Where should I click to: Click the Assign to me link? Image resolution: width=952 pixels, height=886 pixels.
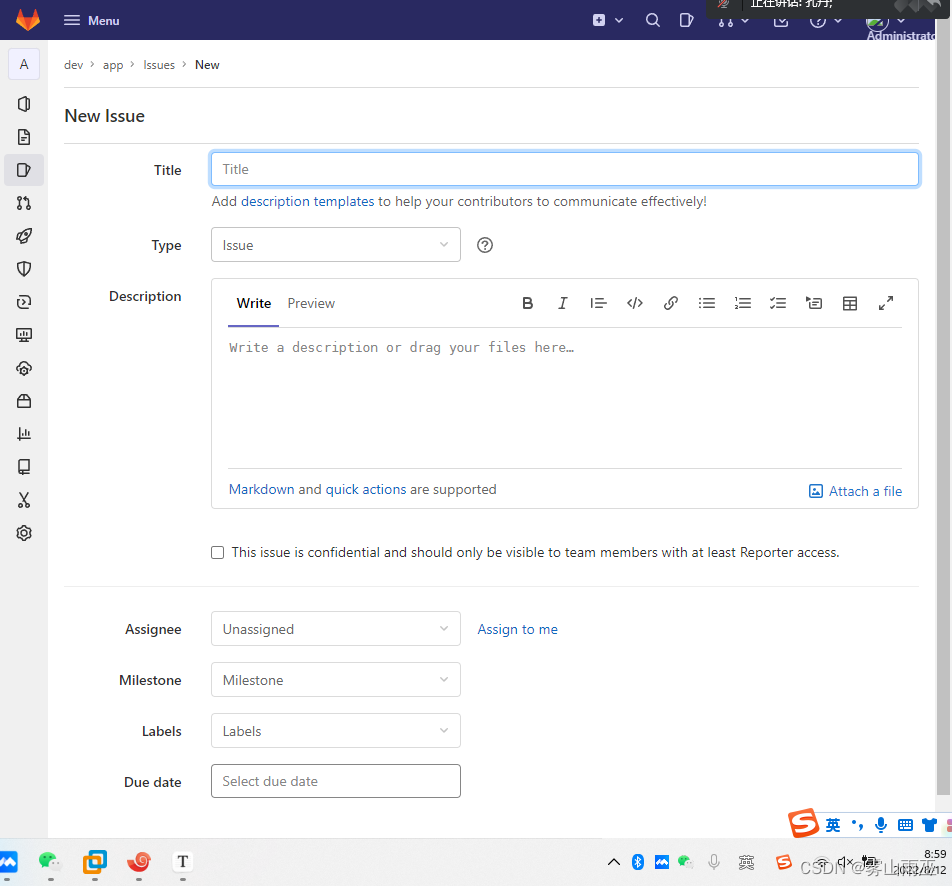coord(517,629)
